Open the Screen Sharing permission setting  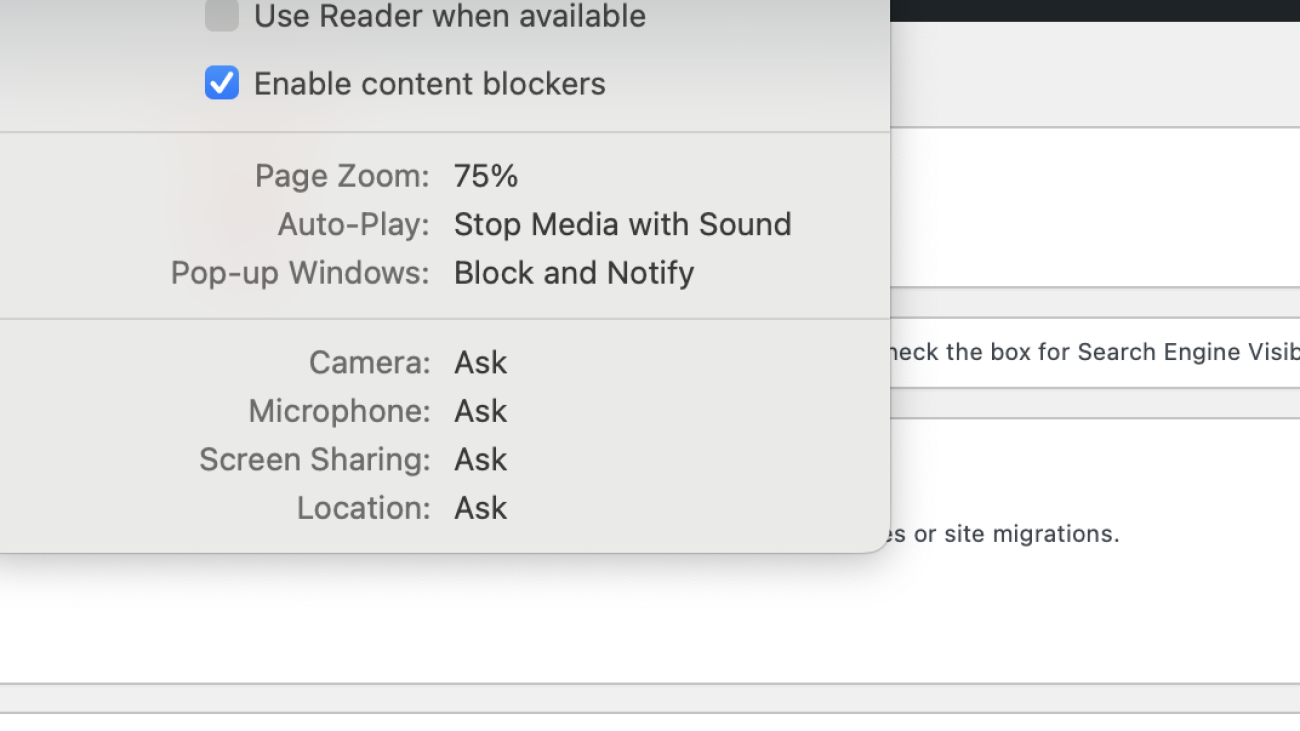[480, 459]
